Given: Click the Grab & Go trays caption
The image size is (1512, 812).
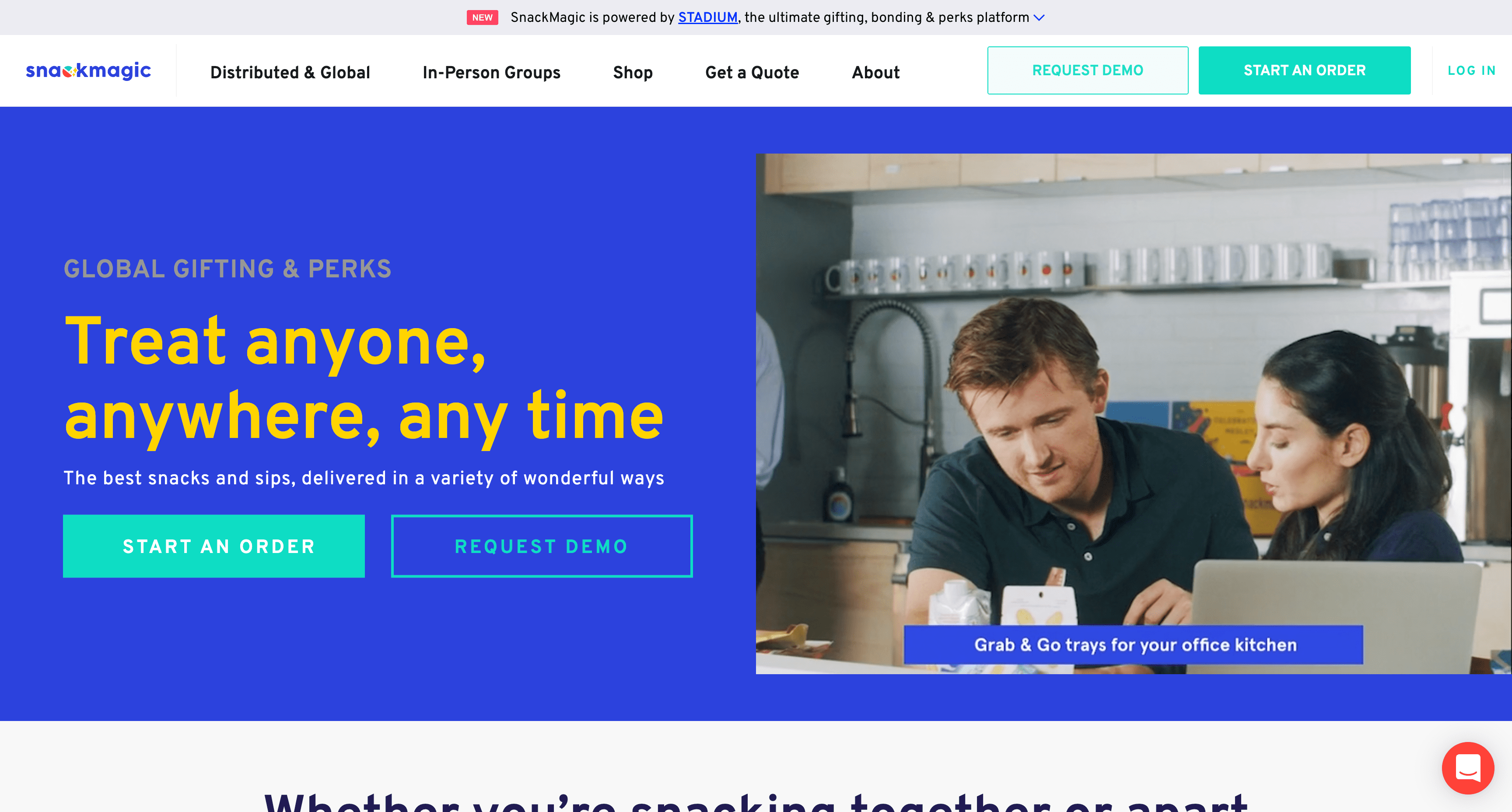Looking at the screenshot, I should tap(1134, 645).
